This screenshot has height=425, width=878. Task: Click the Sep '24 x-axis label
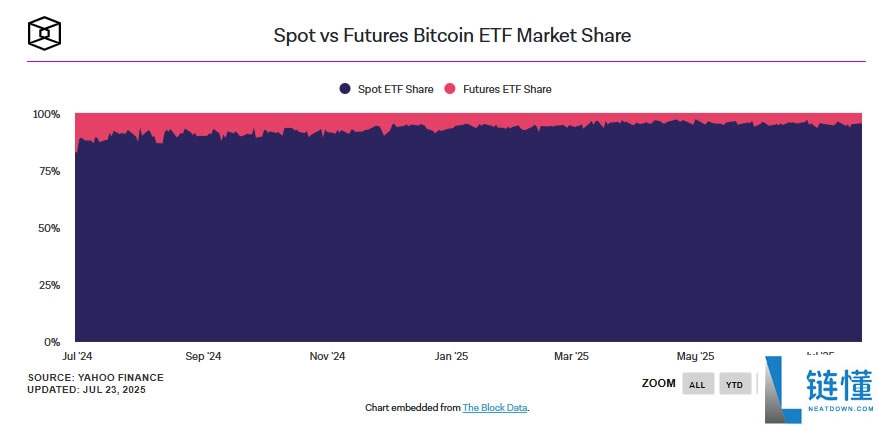click(203, 356)
